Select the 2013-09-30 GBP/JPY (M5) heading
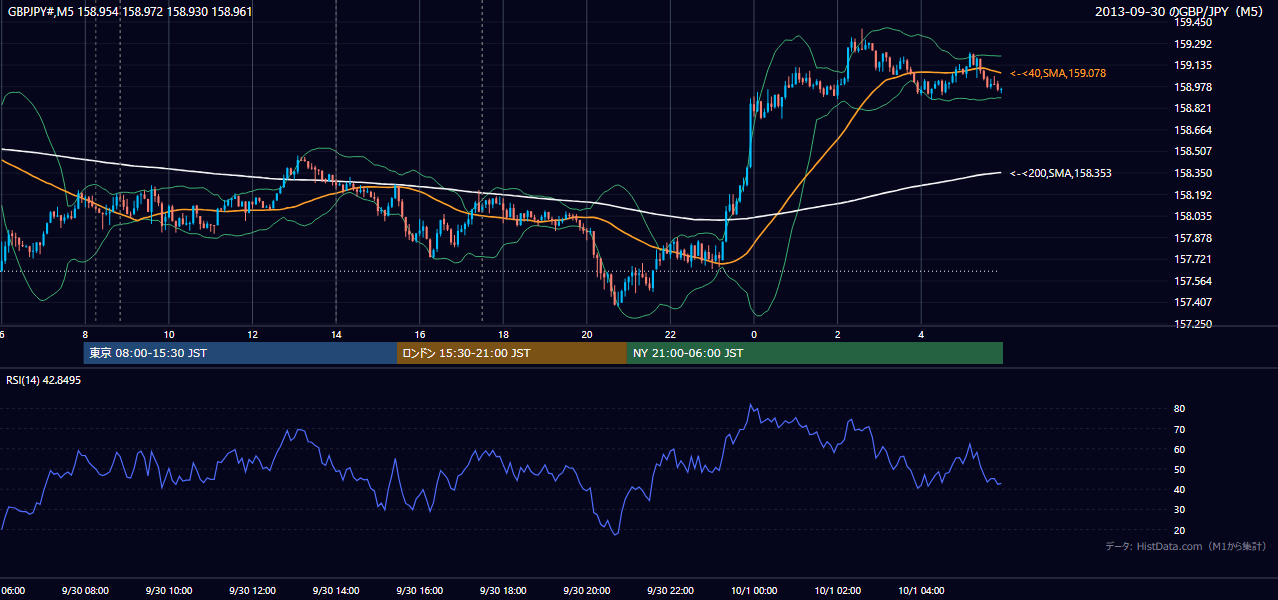This screenshot has width=1278, height=600. (1181, 12)
